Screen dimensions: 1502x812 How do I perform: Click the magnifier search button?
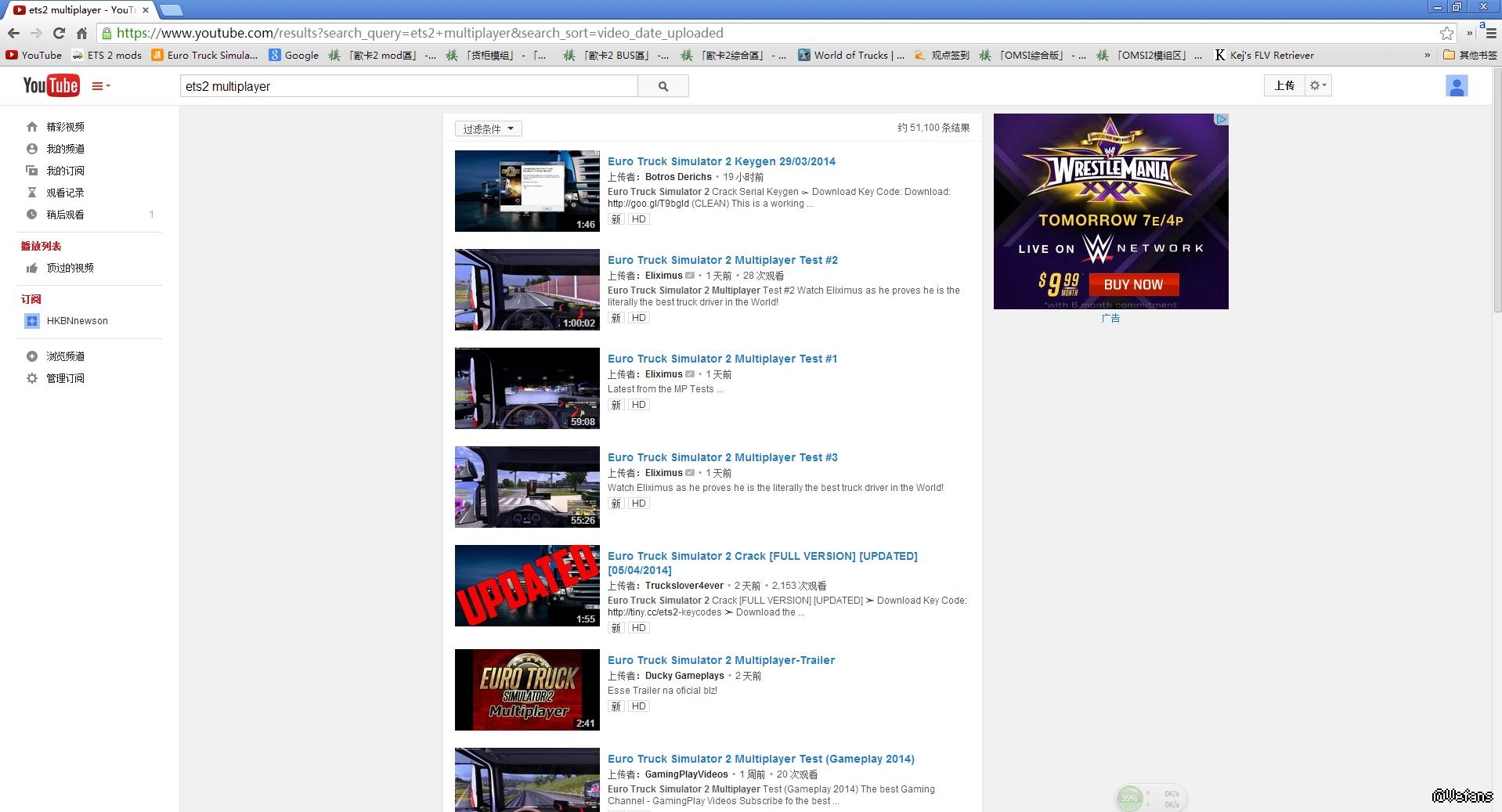[x=663, y=86]
